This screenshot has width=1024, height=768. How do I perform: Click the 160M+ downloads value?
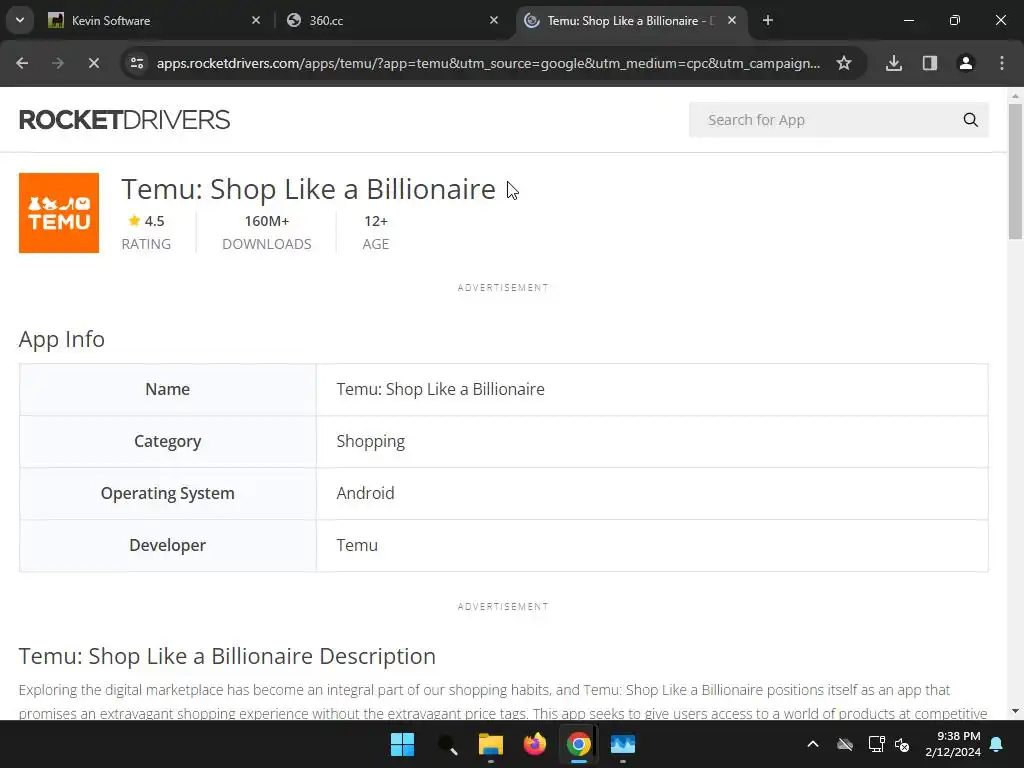[266, 221]
